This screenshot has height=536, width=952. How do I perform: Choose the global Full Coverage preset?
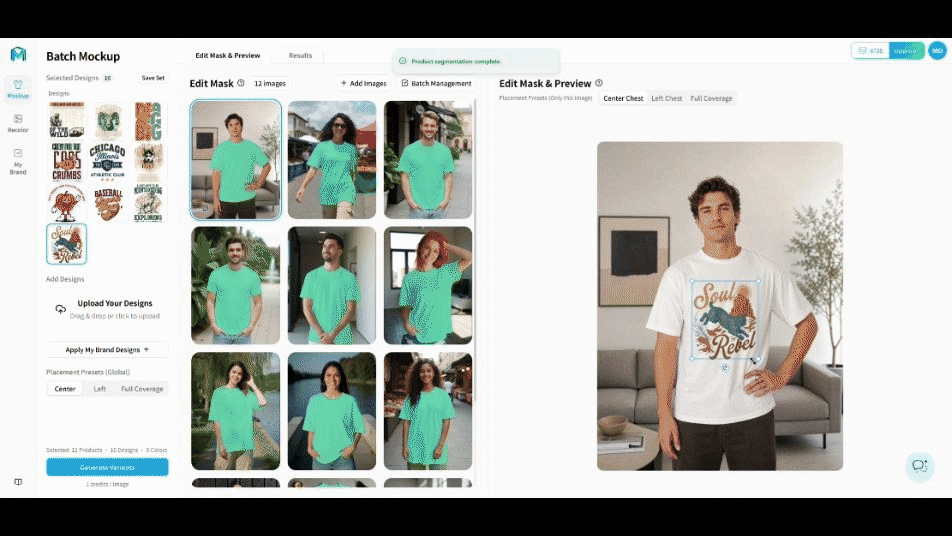(142, 388)
